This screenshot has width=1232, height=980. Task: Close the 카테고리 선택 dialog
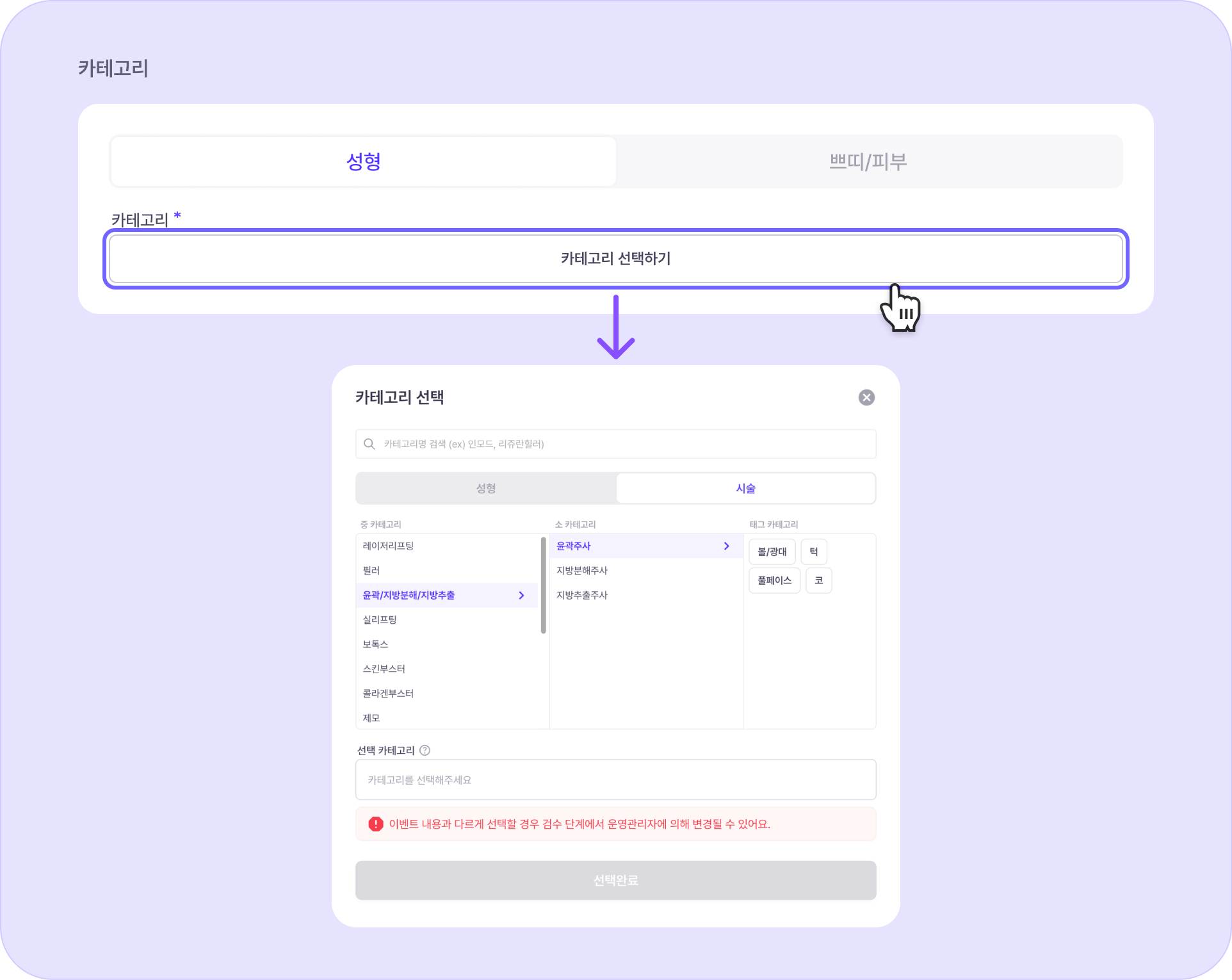point(866,398)
